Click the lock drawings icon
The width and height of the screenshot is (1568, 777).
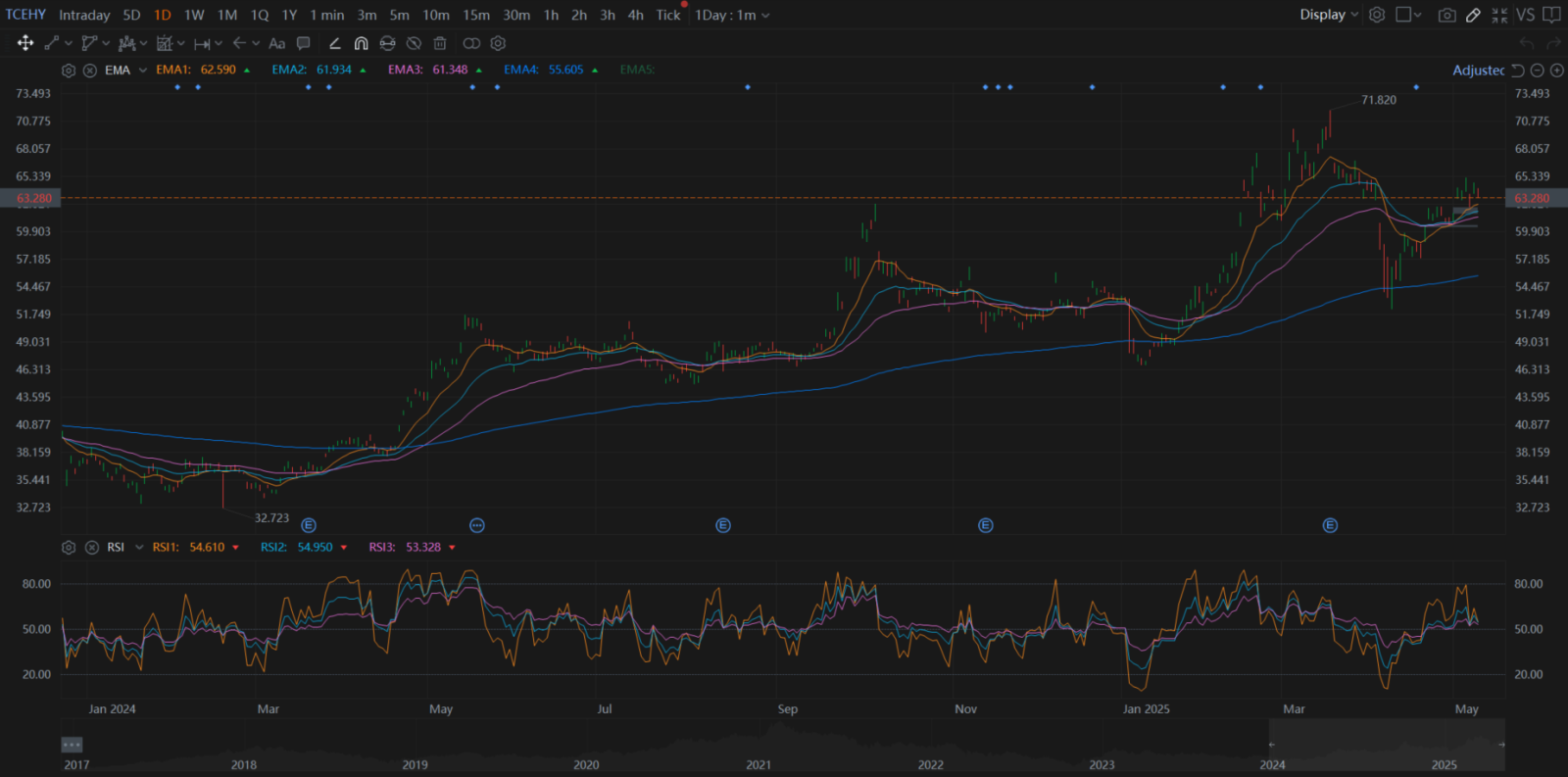pyautogui.click(x=387, y=43)
